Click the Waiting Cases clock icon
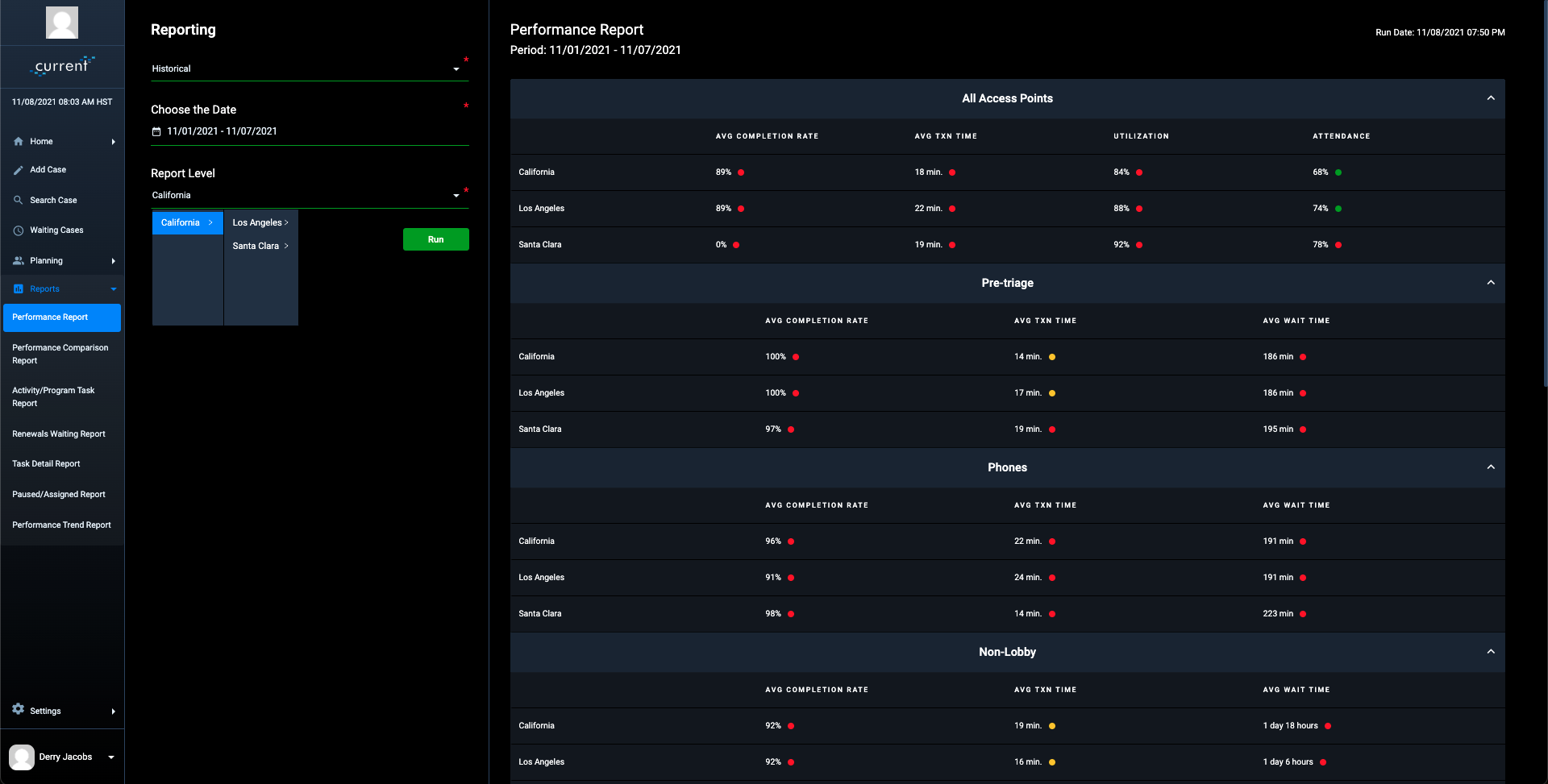The image size is (1548, 784). click(x=19, y=230)
